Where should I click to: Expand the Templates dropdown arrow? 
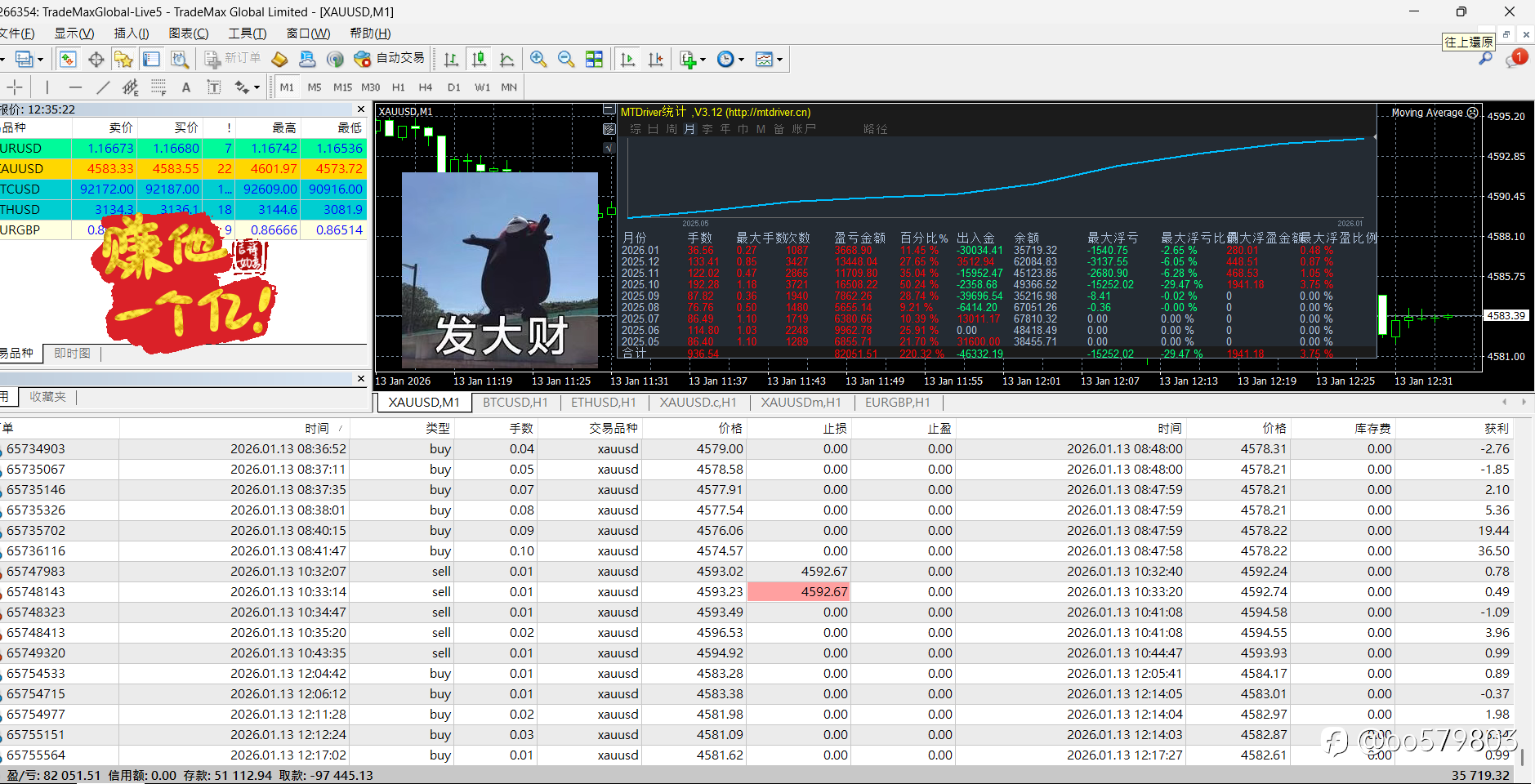pos(779,60)
